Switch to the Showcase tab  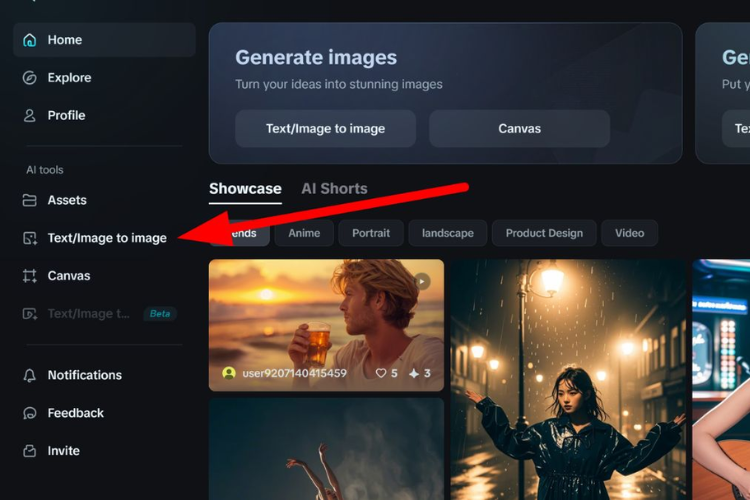(x=245, y=189)
